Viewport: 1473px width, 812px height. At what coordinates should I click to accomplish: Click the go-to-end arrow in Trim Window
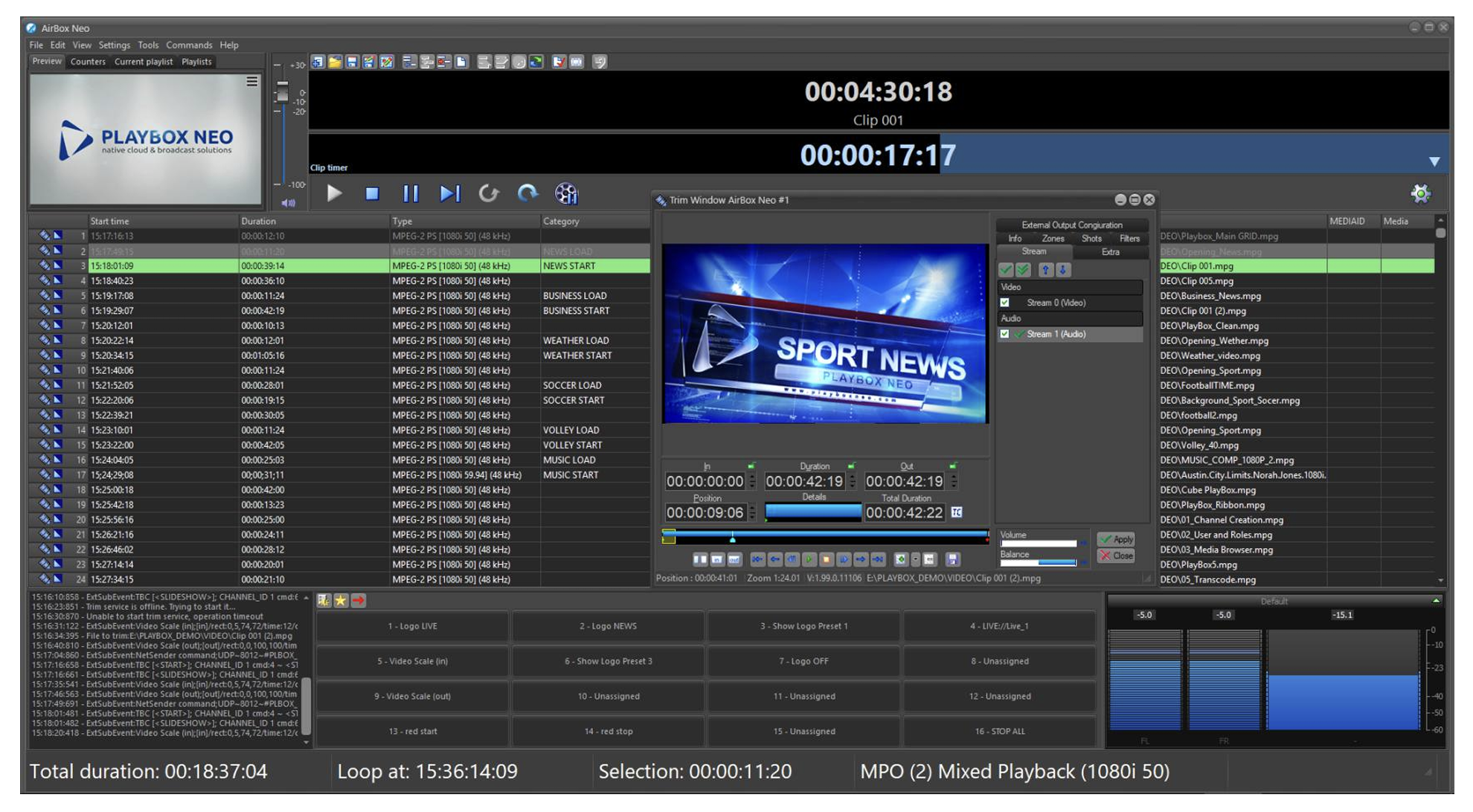click(878, 559)
